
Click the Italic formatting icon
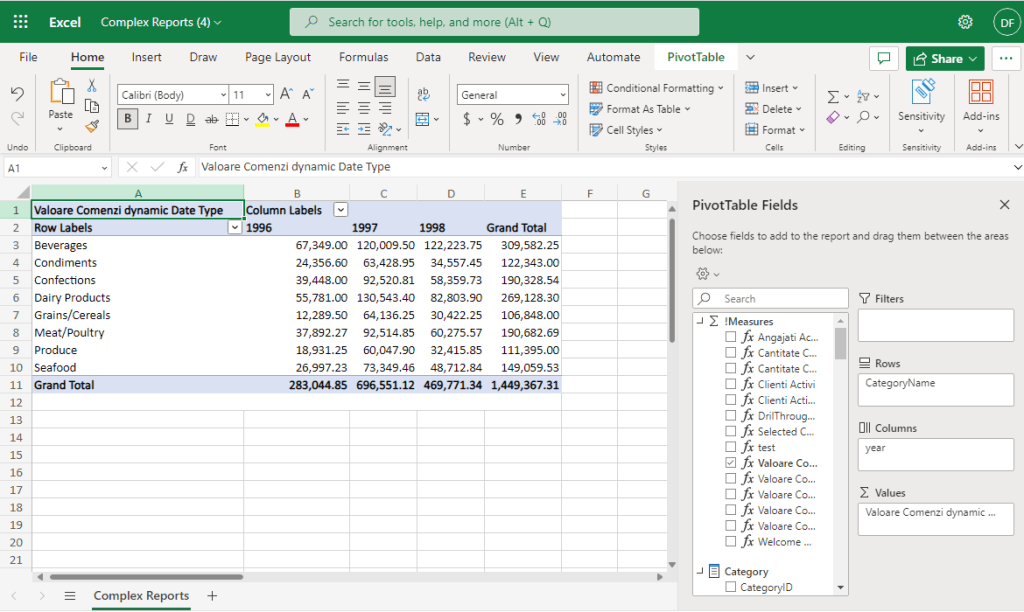[x=148, y=119]
